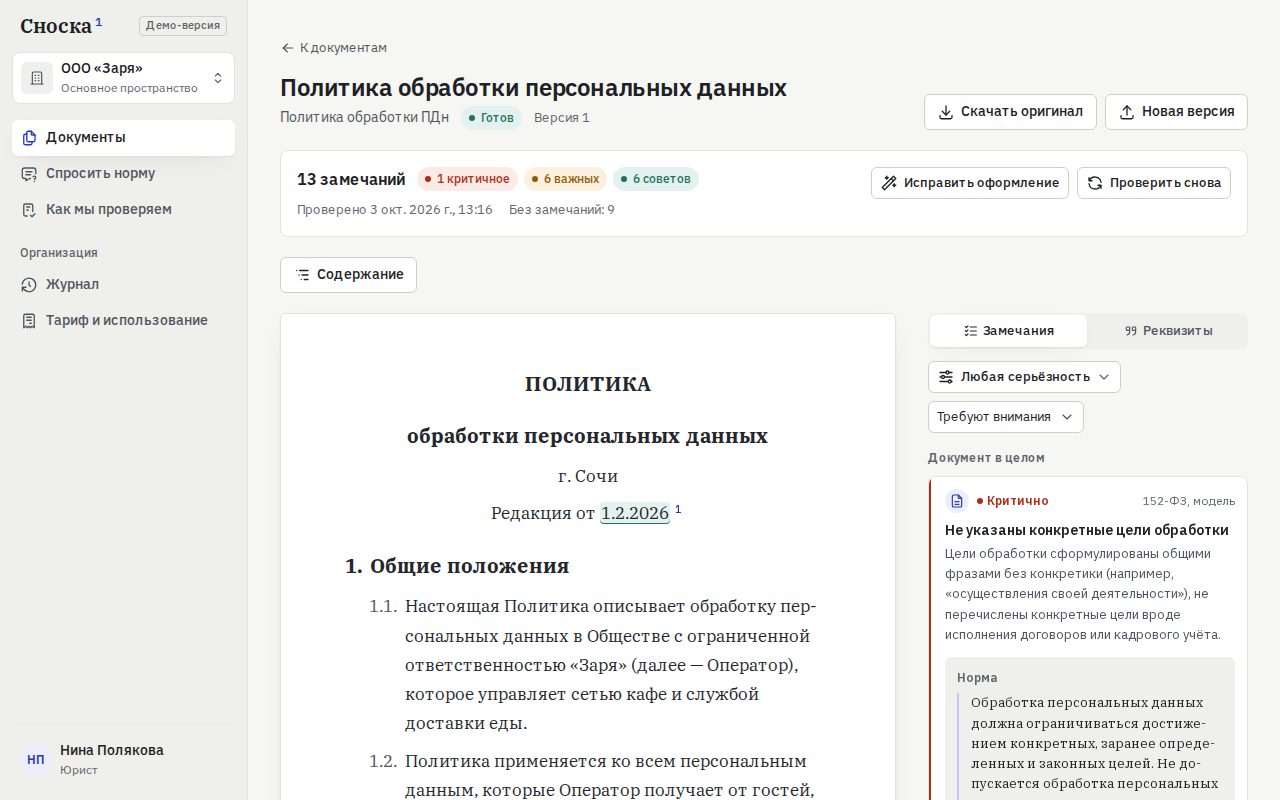Open the Документы sidebar section
Screen dimensions: 1280x800
point(124,138)
